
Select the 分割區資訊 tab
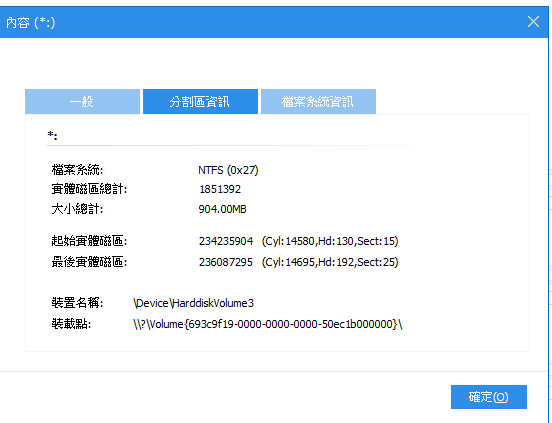coord(200,102)
